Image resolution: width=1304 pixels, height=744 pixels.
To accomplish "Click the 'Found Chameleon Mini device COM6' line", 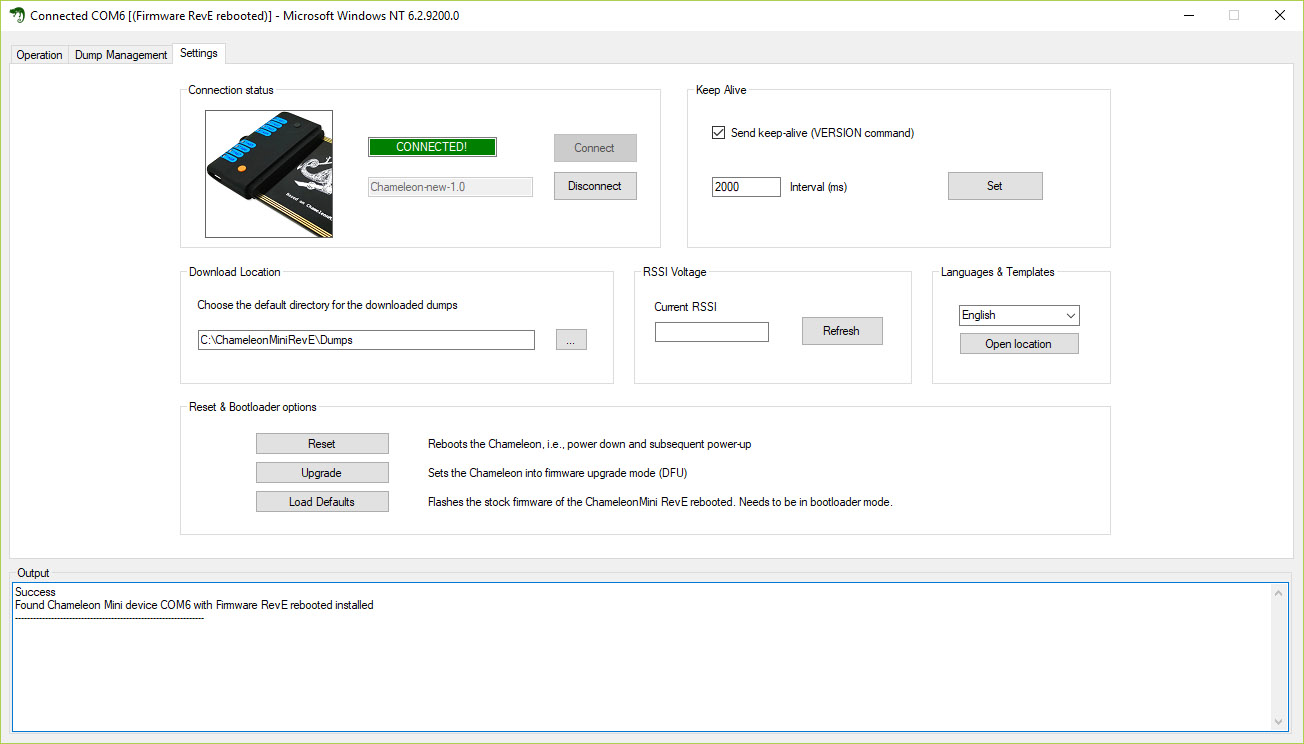I will pos(194,605).
